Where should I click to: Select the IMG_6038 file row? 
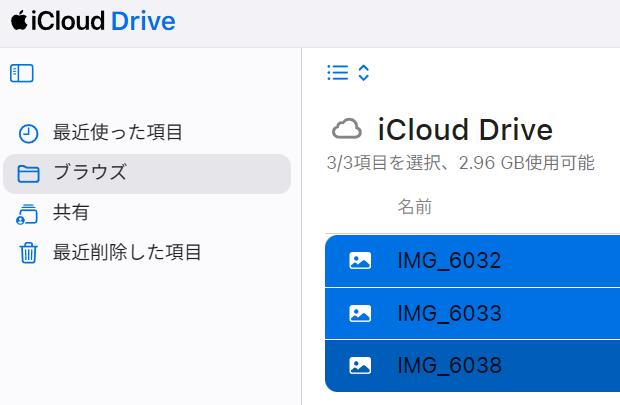click(x=473, y=366)
